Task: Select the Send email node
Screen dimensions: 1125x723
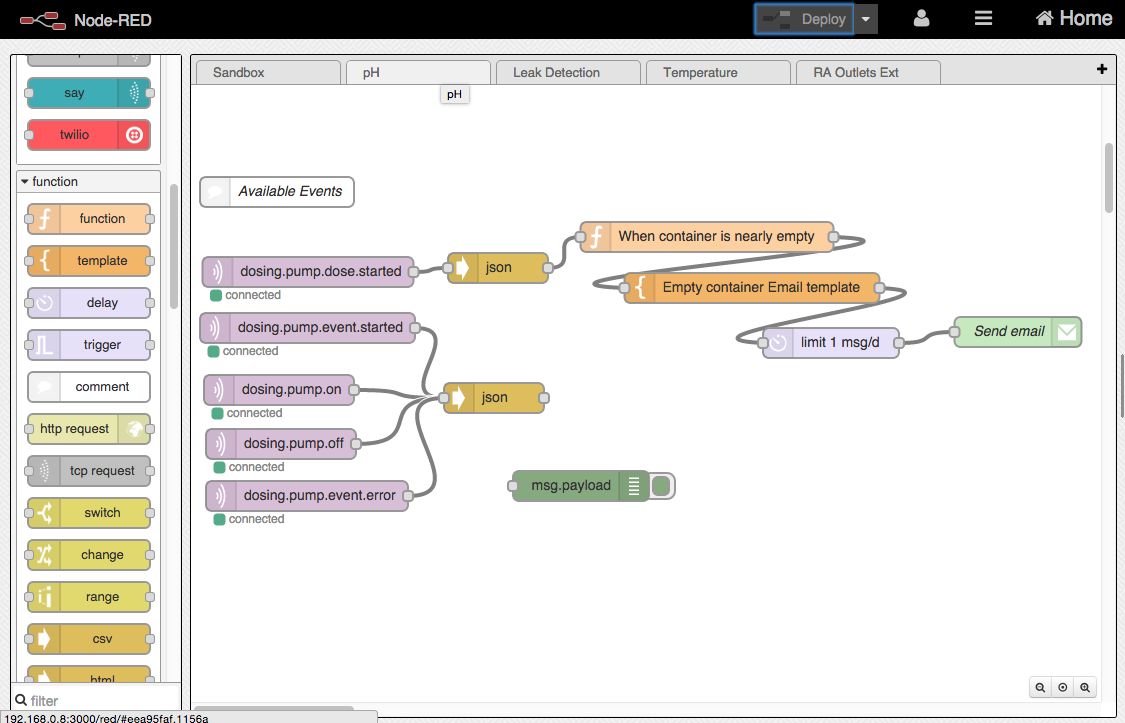Action: [x=1017, y=332]
